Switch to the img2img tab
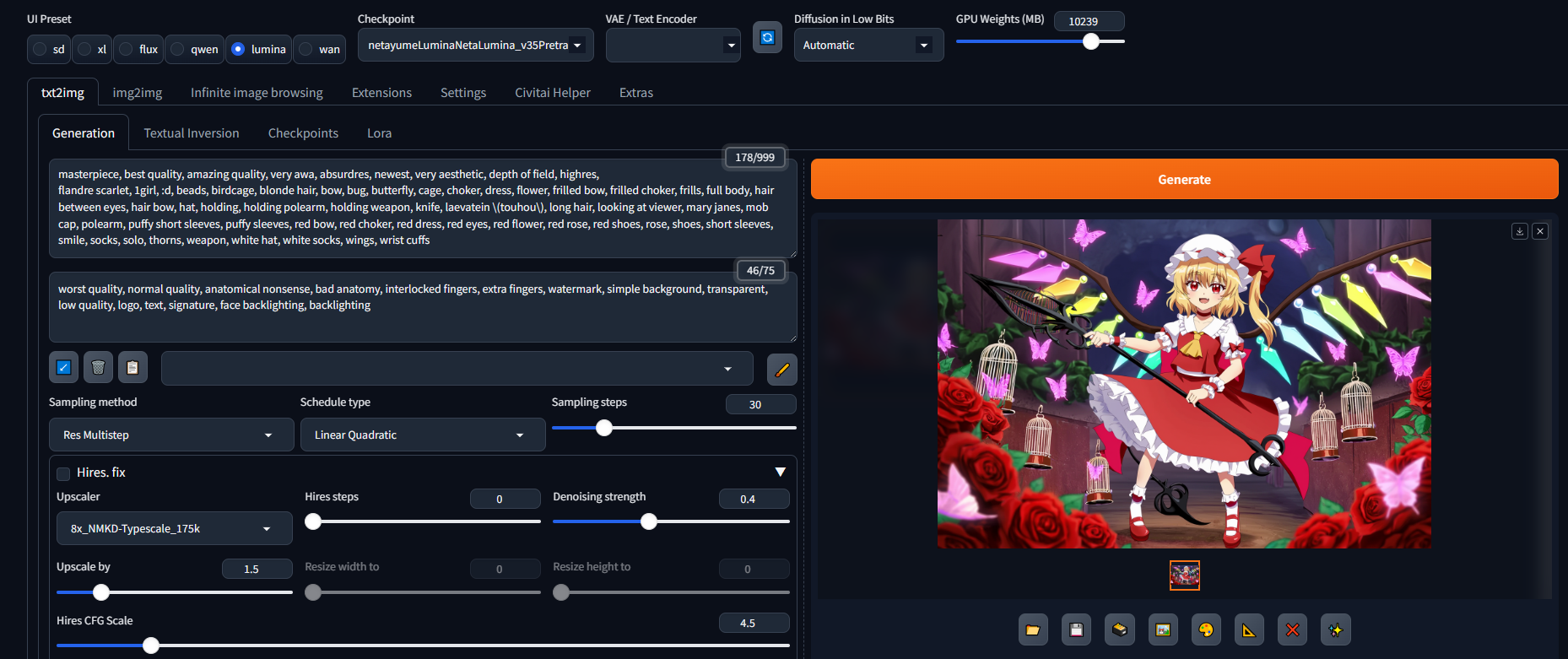Viewport: 1568px width, 659px height. (138, 93)
